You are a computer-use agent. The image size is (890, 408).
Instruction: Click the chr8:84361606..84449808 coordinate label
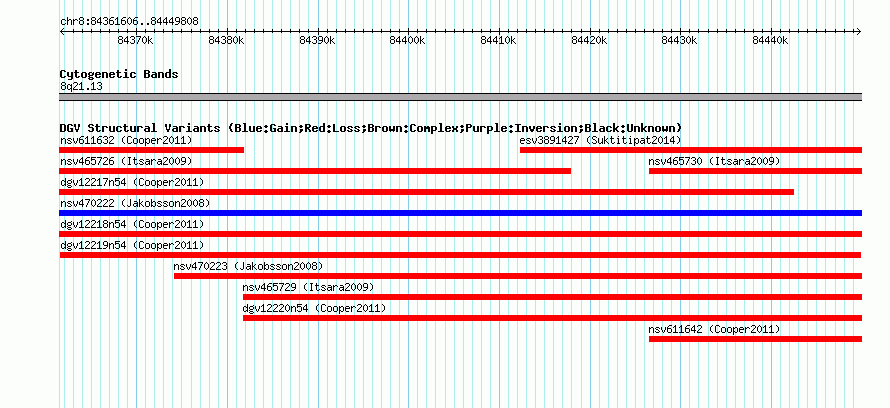[129, 22]
